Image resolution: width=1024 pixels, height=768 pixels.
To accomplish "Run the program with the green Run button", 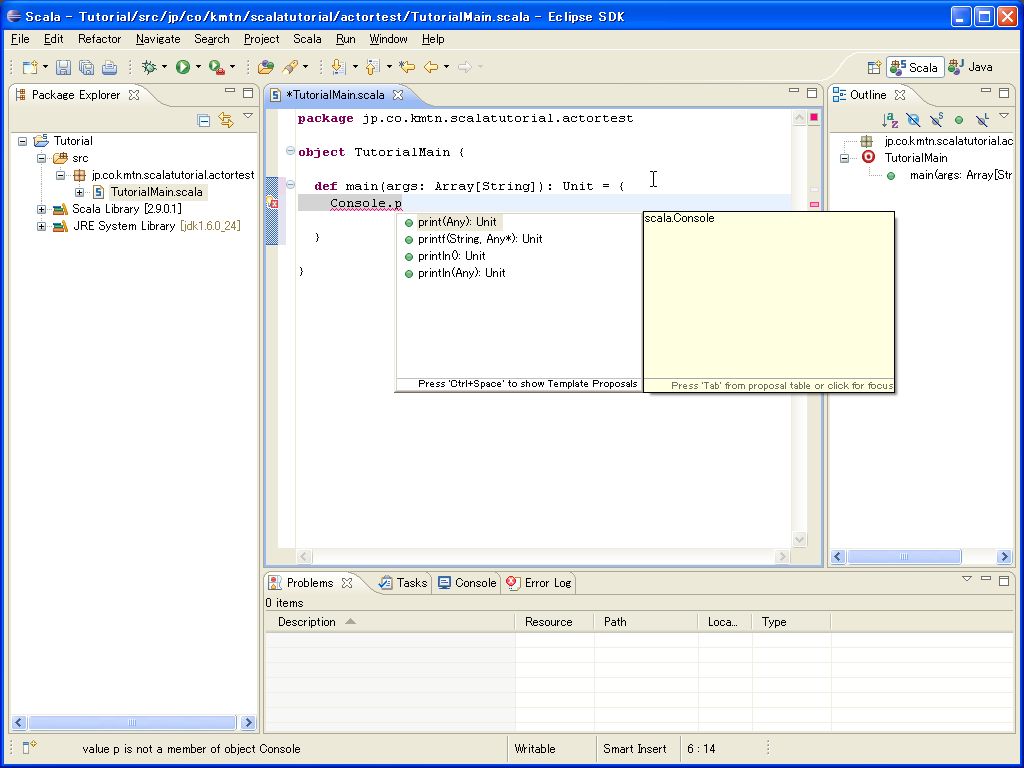I will coord(183,67).
